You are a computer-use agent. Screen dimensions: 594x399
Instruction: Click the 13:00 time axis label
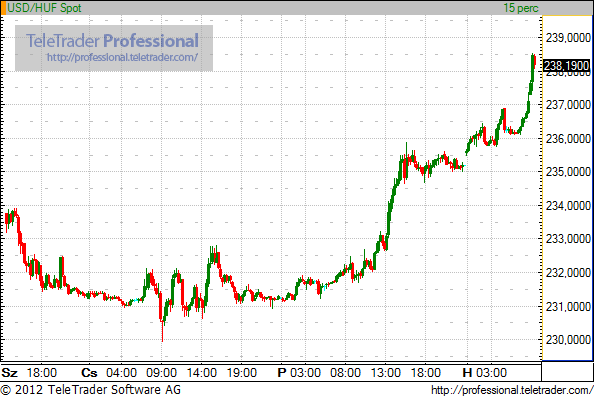point(385,373)
